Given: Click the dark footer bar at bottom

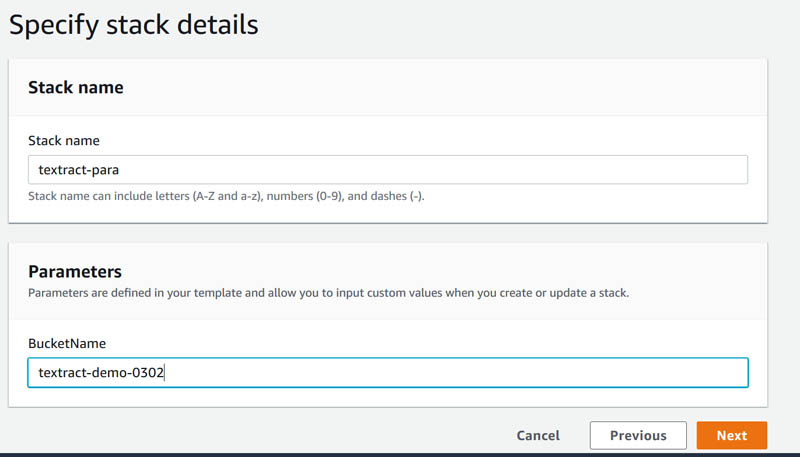Looking at the screenshot, I should (x=400, y=454).
